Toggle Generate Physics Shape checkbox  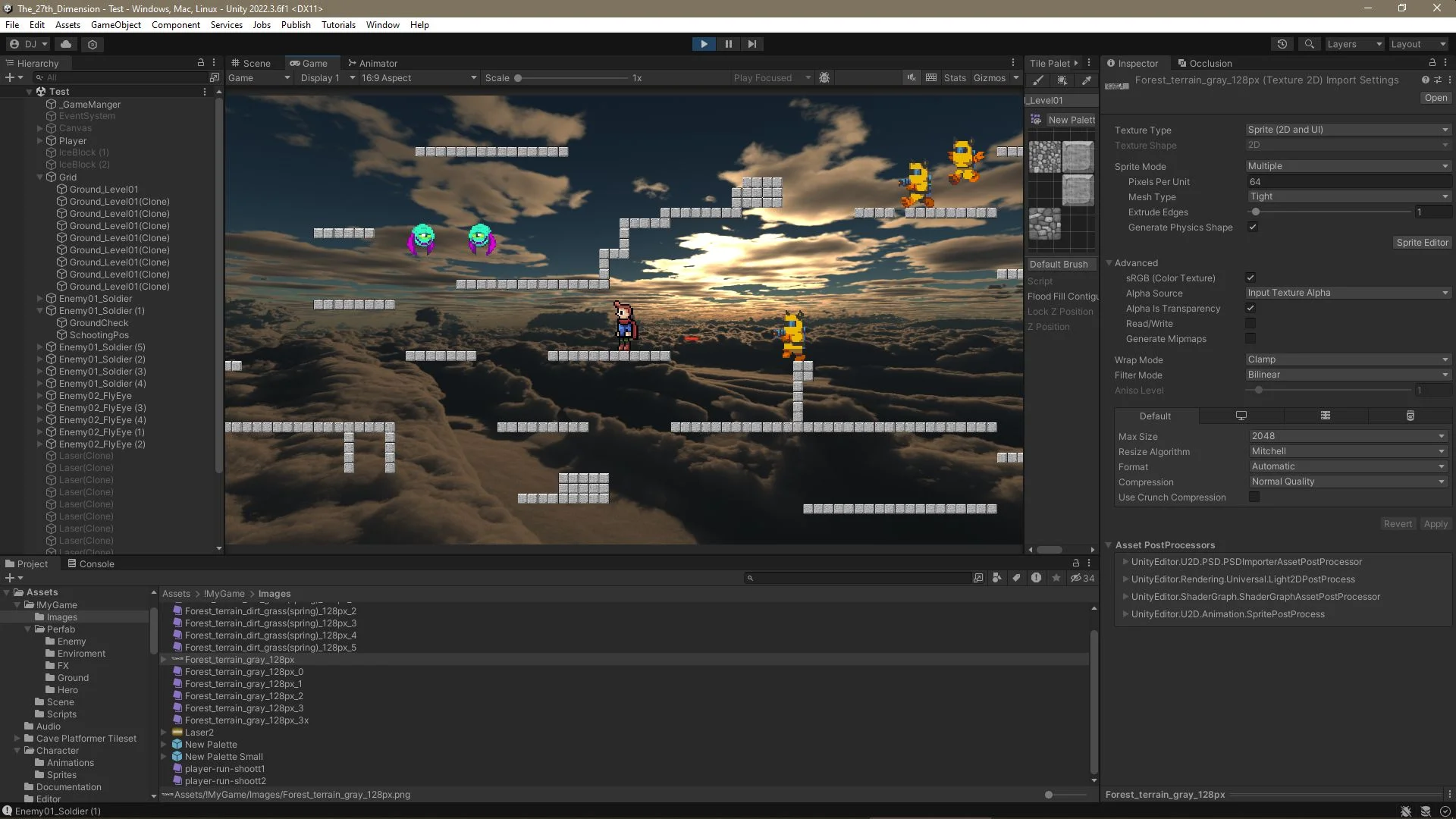click(x=1253, y=227)
